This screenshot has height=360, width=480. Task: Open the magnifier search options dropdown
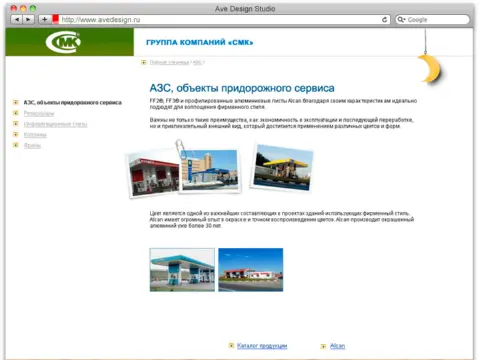[401, 20]
